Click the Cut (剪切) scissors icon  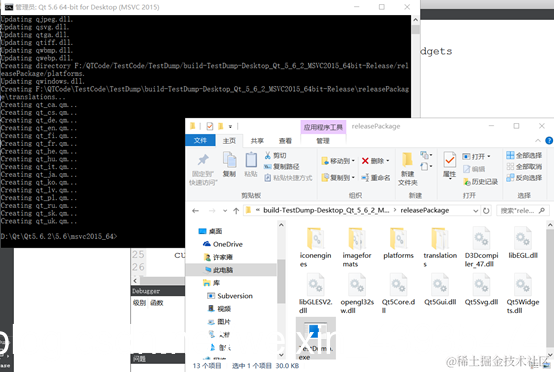coord(267,155)
